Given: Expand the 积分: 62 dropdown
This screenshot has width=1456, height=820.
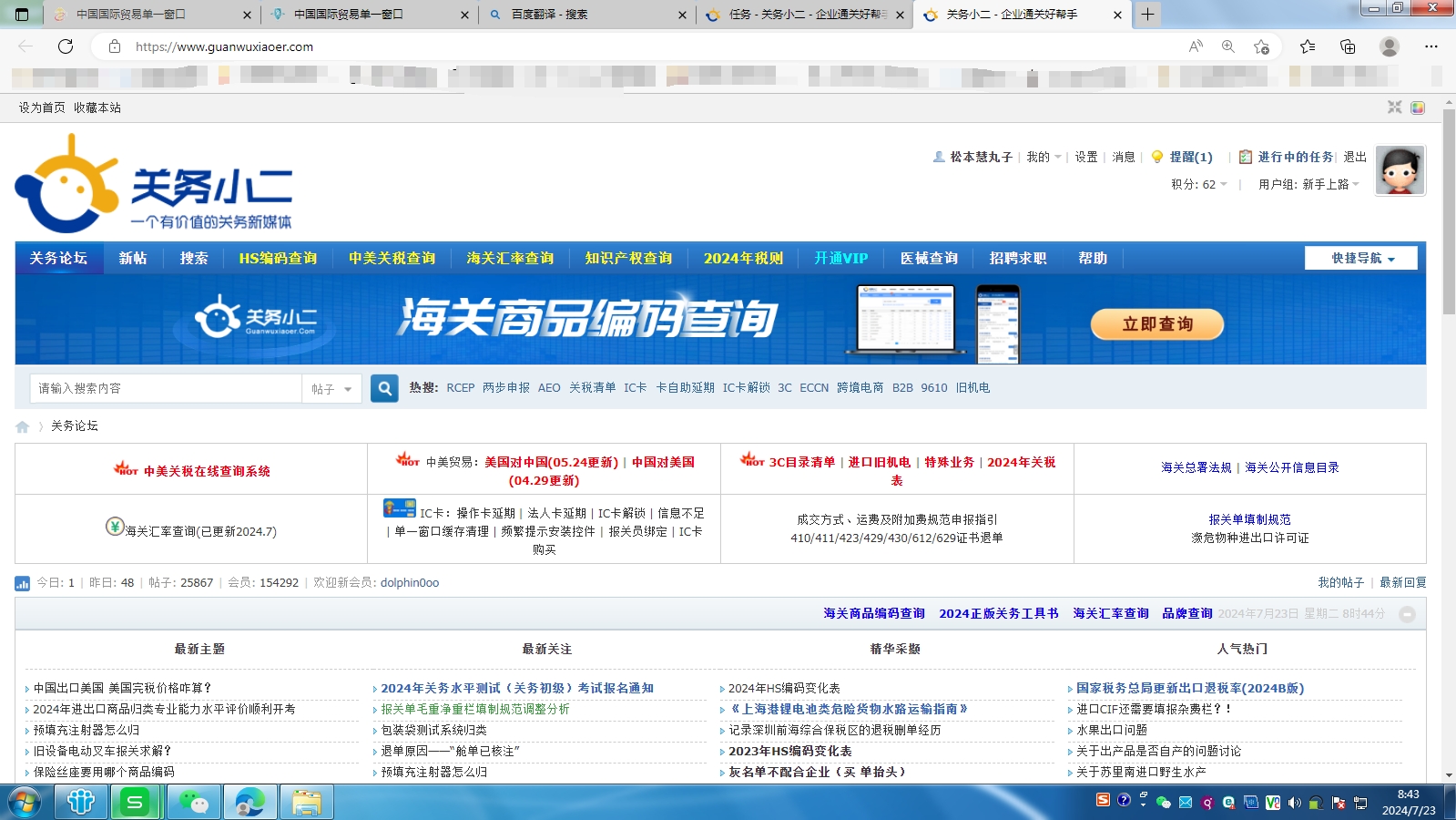Looking at the screenshot, I should pyautogui.click(x=1199, y=185).
